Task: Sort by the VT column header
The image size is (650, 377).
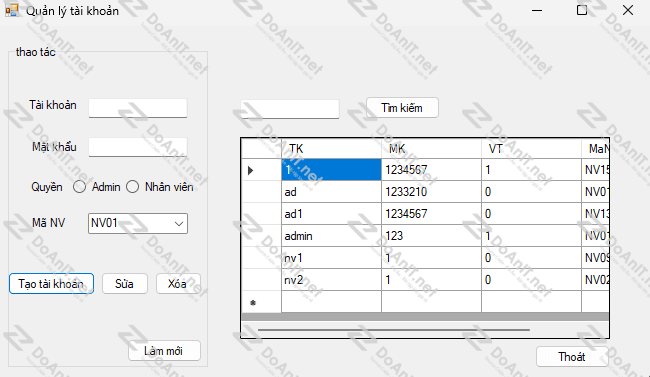Action: pos(531,148)
